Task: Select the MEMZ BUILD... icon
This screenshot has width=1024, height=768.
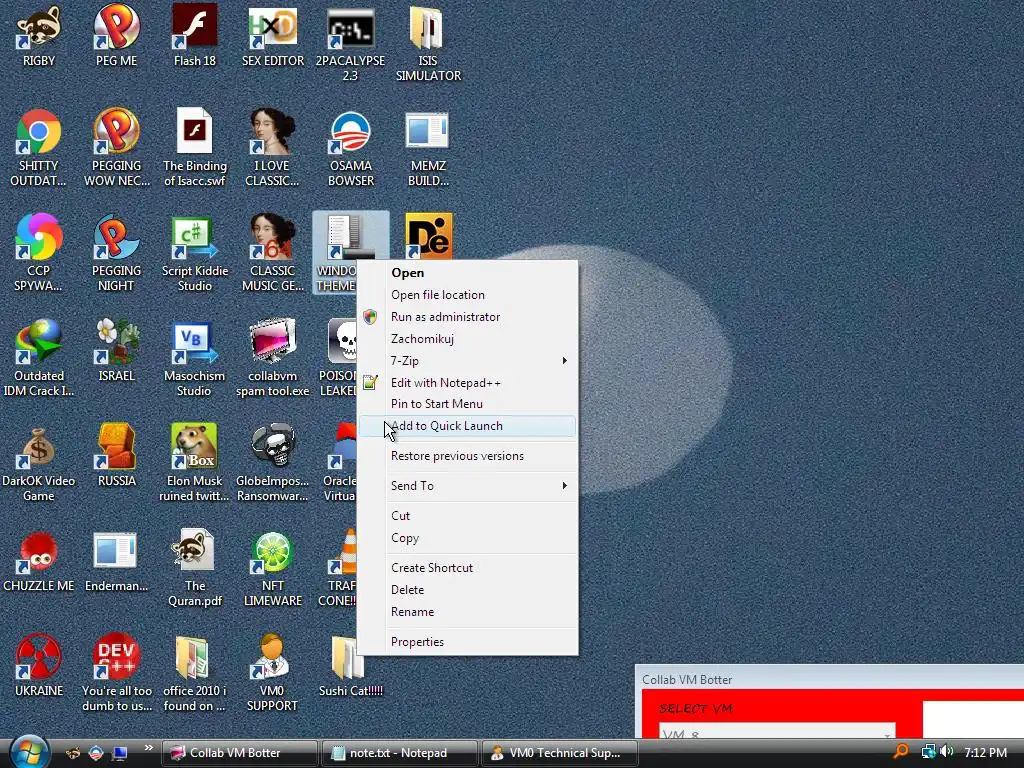Action: (x=428, y=148)
